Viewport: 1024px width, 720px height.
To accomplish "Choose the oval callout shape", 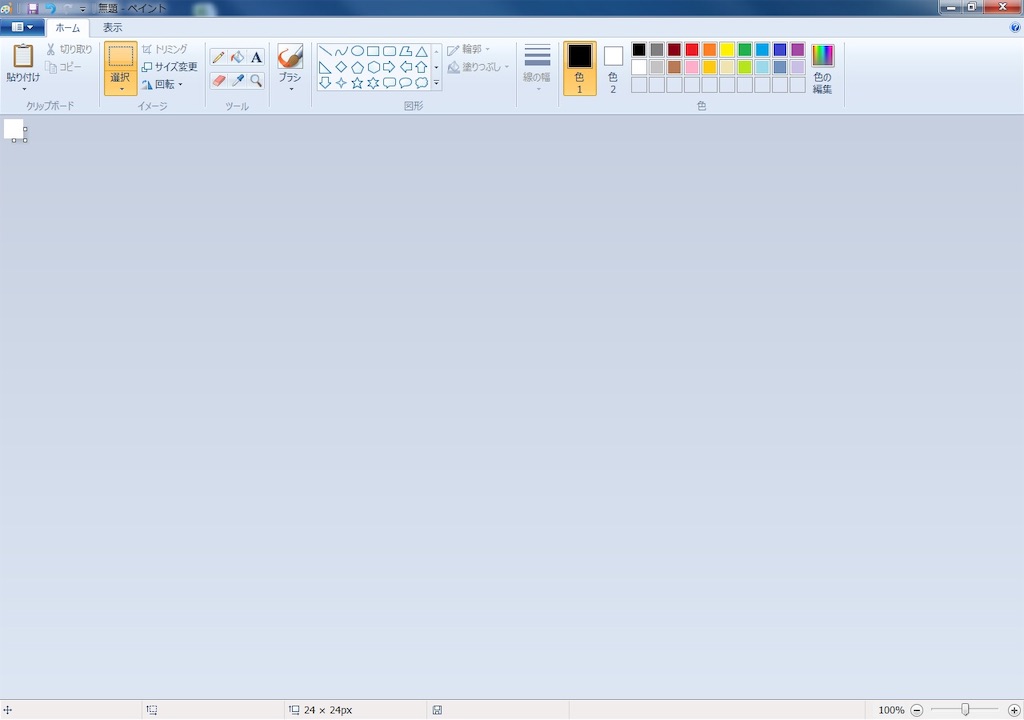I will (x=406, y=82).
